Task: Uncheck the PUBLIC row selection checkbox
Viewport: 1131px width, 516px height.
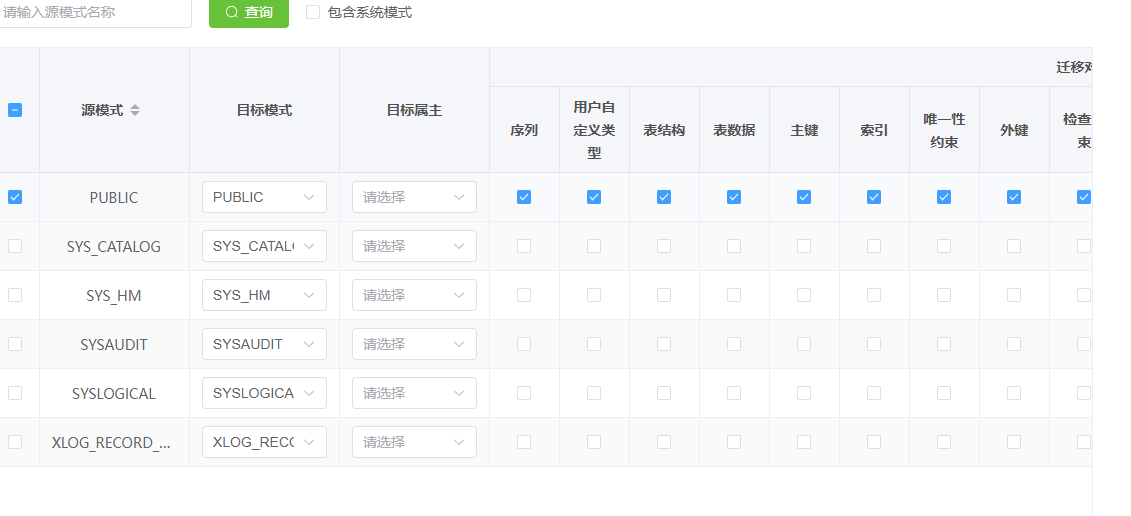Action: 15,197
